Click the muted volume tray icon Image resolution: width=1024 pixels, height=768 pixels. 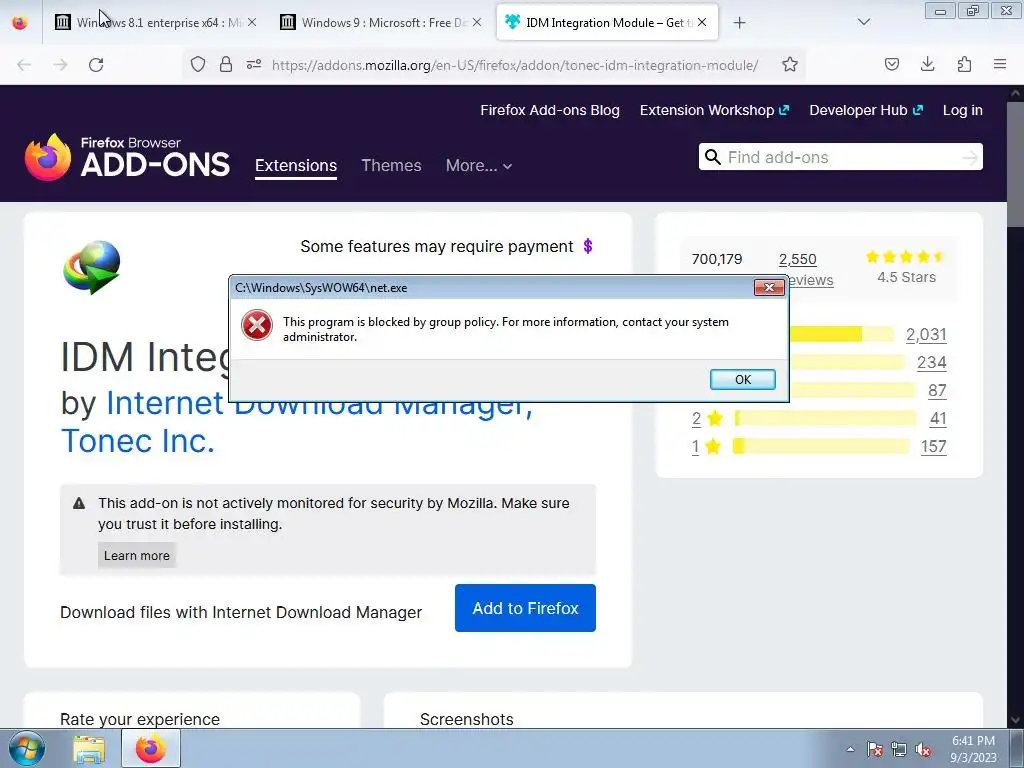923,749
